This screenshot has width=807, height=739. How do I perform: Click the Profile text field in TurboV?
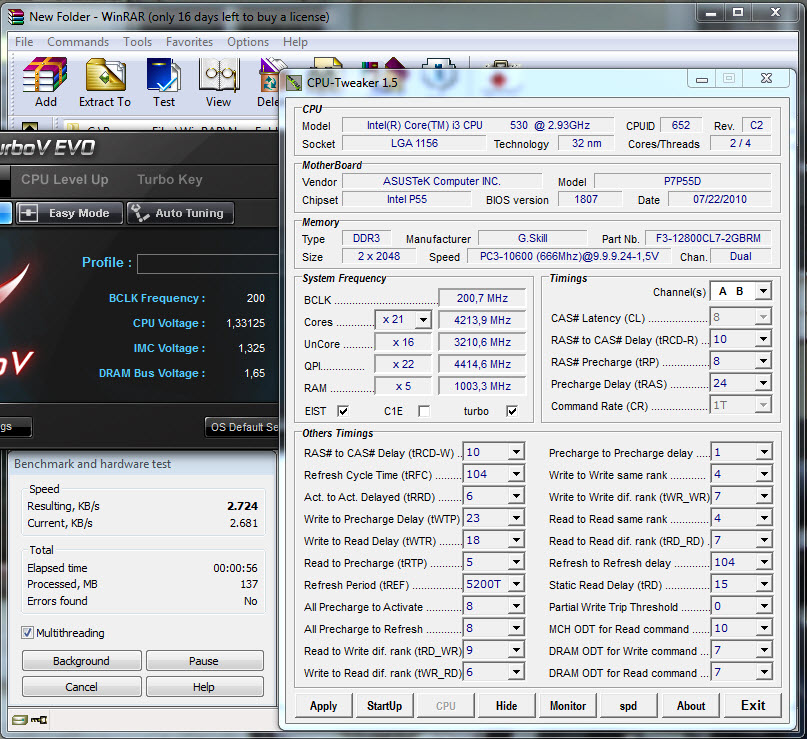pos(210,263)
